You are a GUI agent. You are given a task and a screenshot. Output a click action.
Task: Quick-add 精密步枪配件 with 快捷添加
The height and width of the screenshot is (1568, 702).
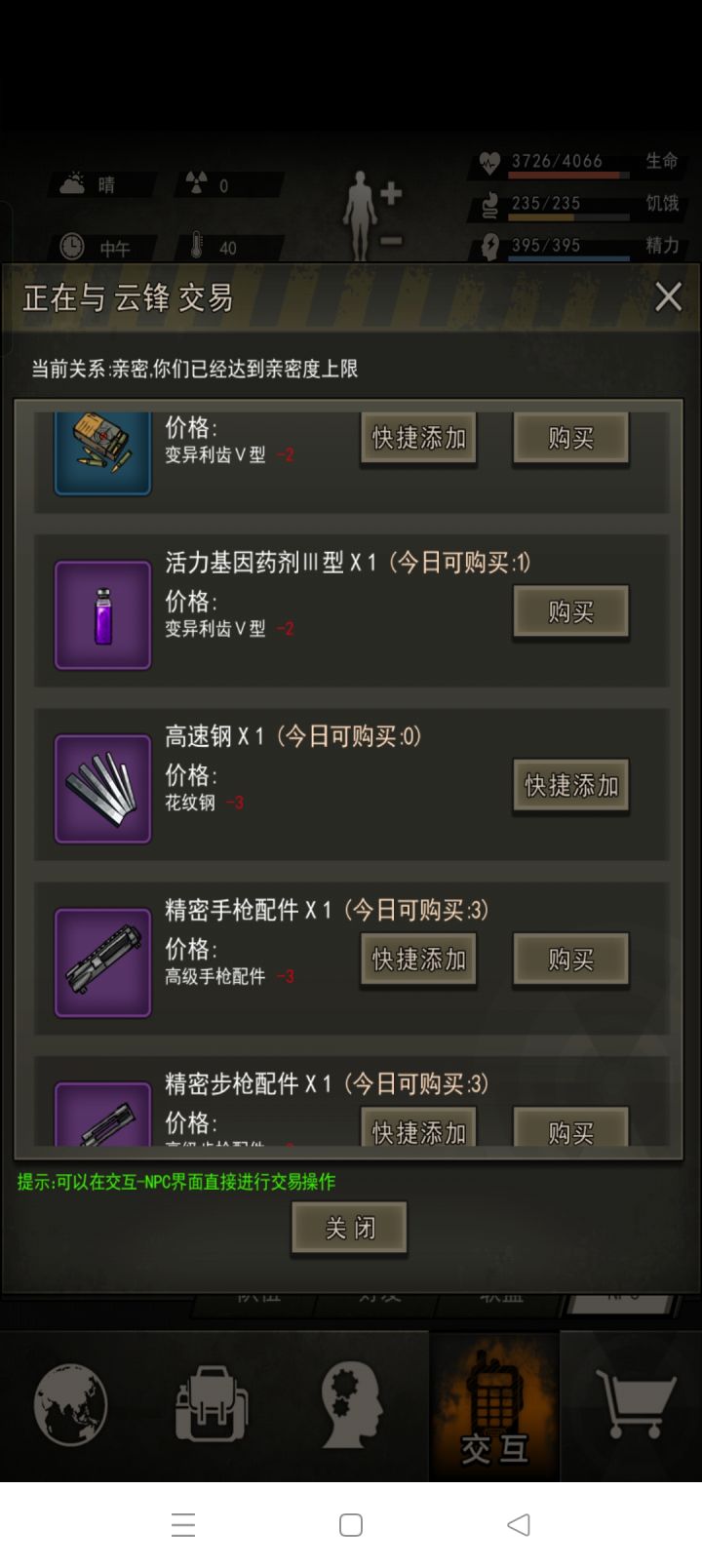pyautogui.click(x=418, y=1126)
